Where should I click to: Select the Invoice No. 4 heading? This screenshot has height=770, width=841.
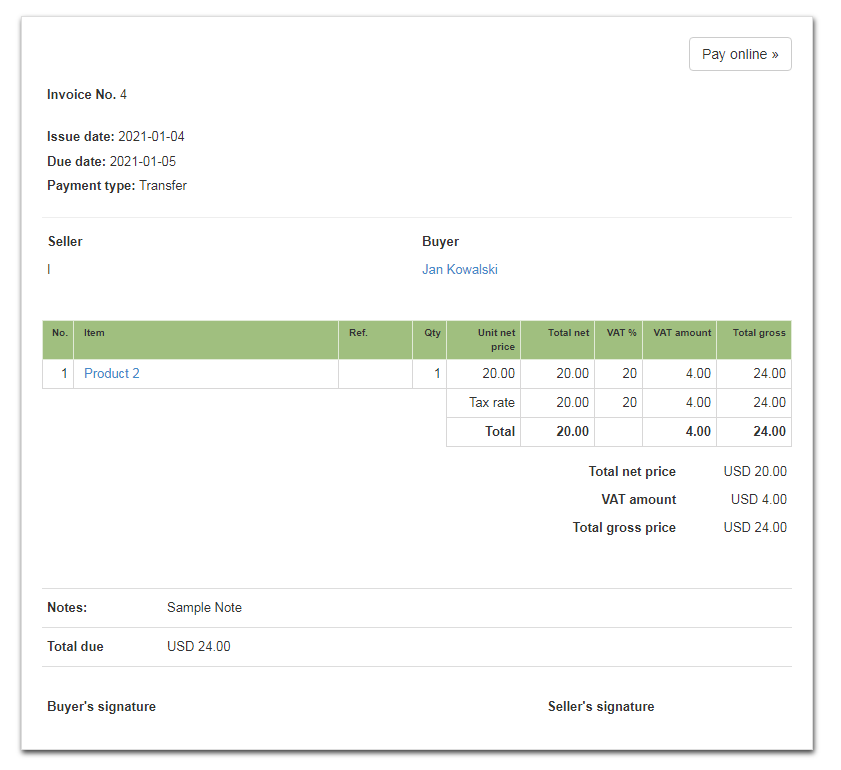point(87,95)
